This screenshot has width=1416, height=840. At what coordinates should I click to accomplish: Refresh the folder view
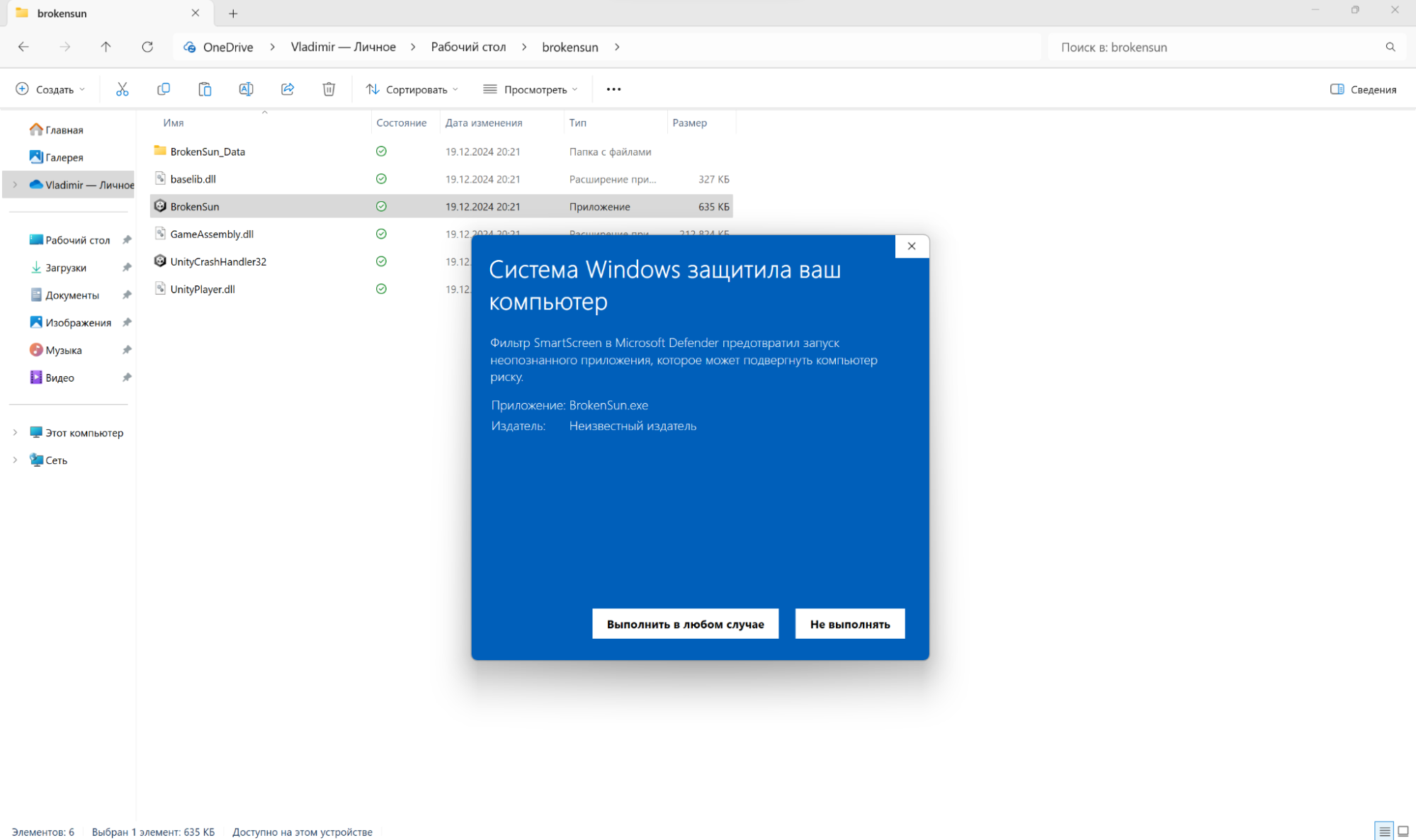click(x=147, y=47)
